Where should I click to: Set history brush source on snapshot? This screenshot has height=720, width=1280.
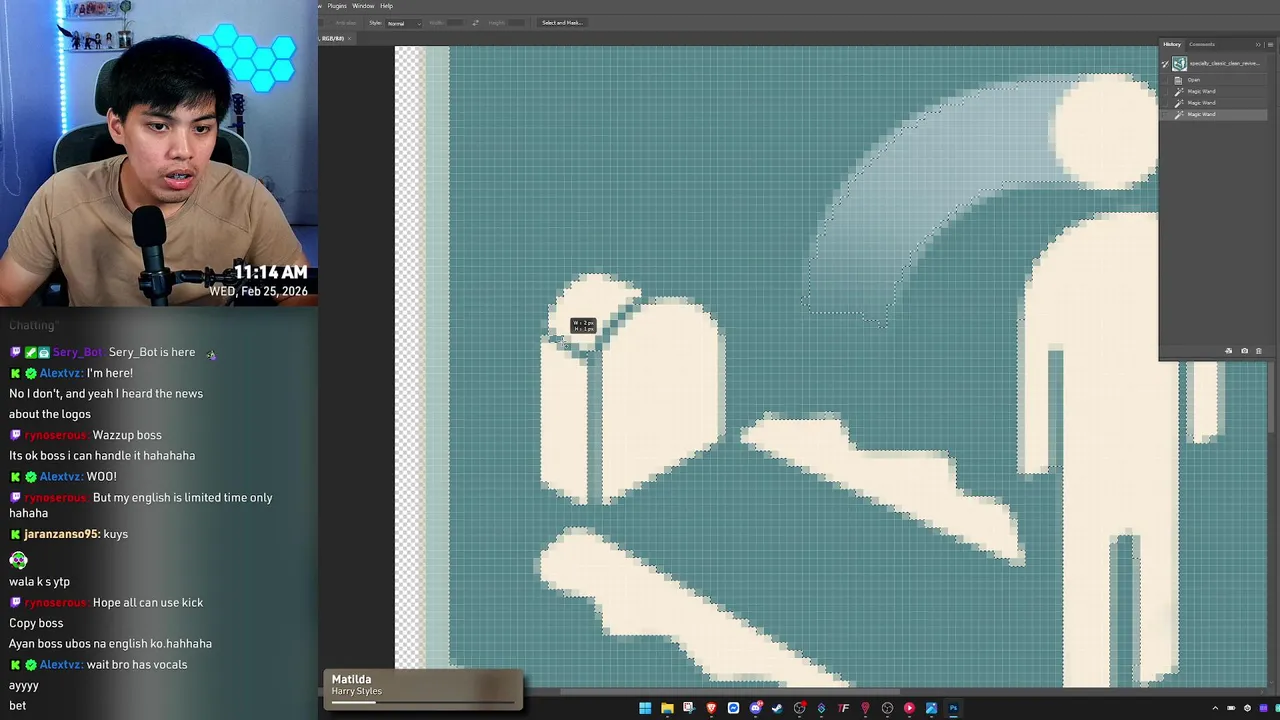click(x=1165, y=63)
